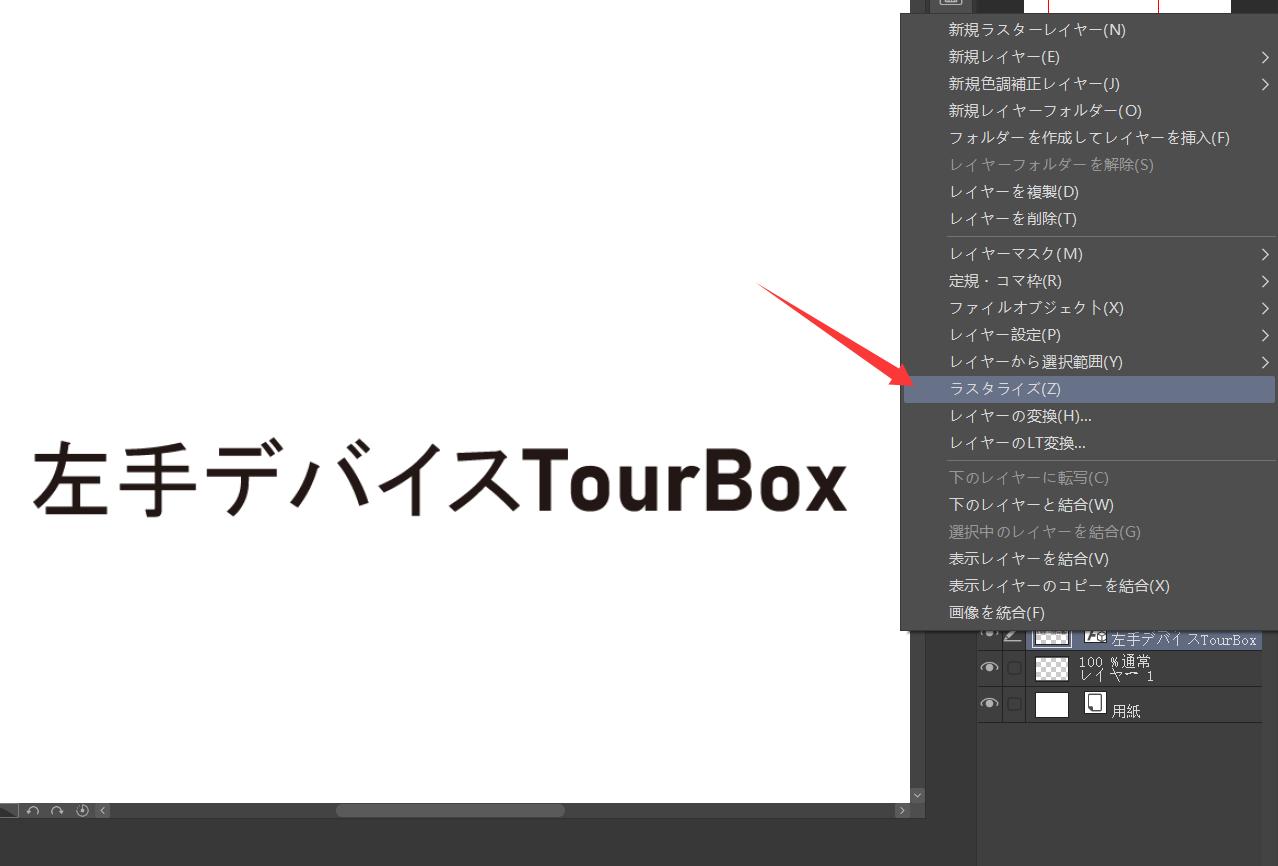Click the text layer type icon
The image size is (1278, 866).
(x=1095, y=637)
